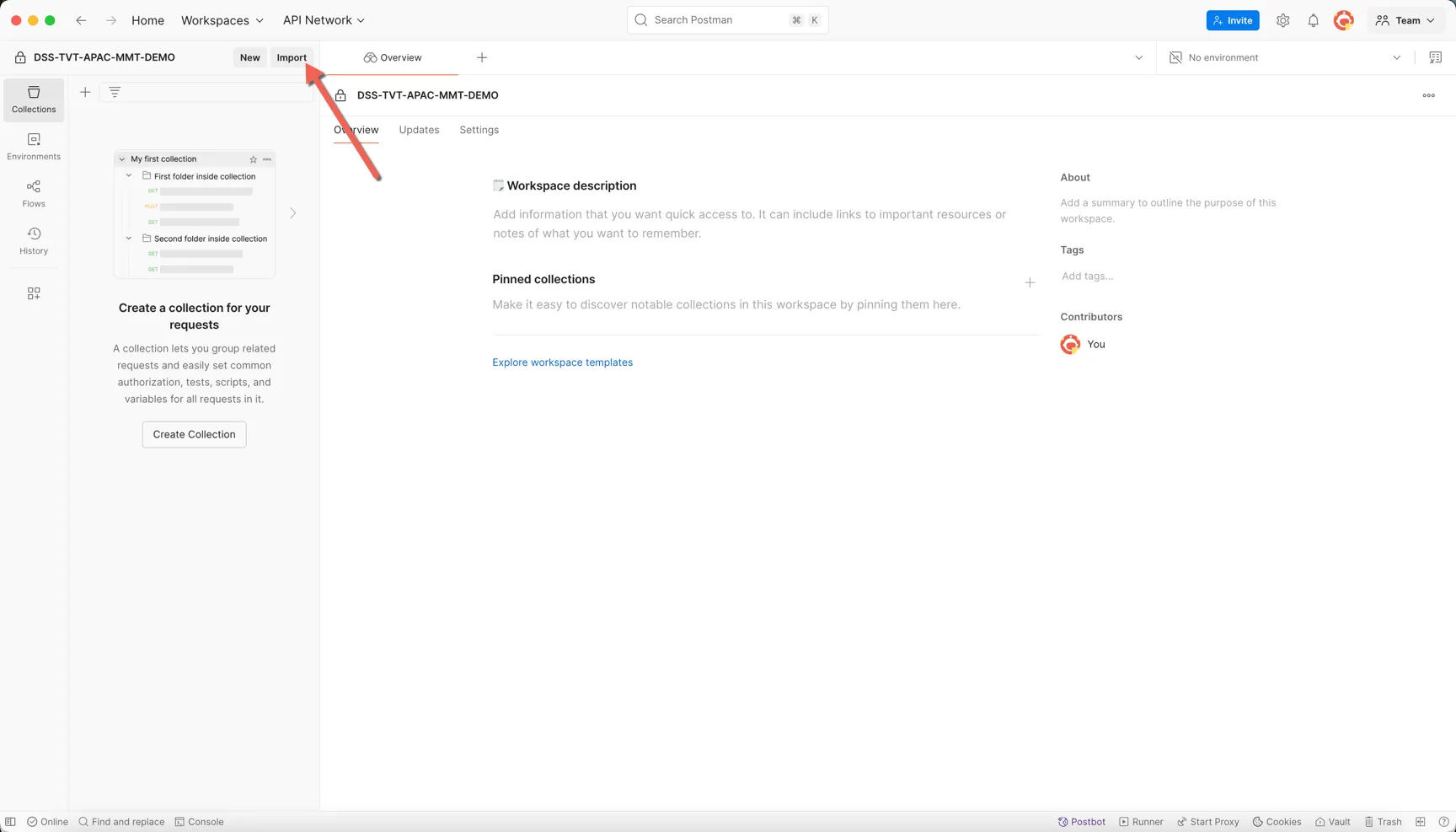
Task: Open Find and replace
Action: tap(121, 822)
